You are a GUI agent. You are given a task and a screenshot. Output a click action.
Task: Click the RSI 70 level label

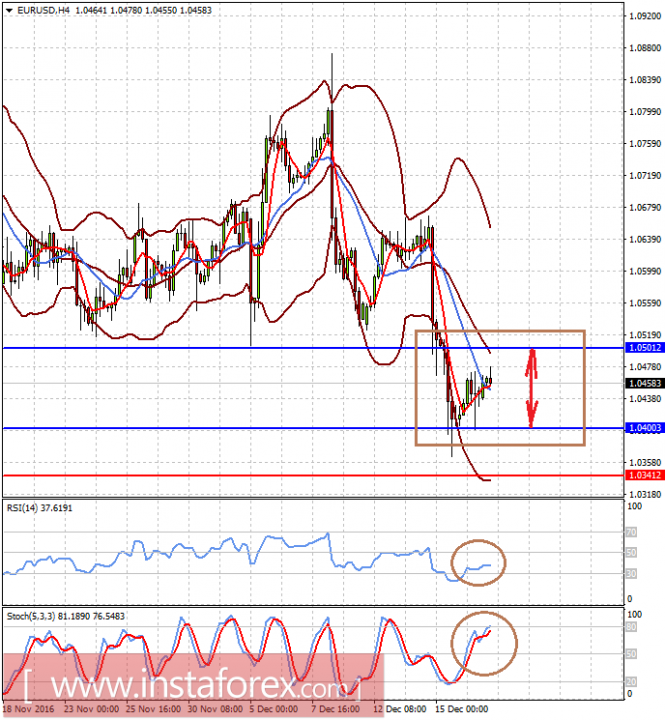click(x=631, y=532)
